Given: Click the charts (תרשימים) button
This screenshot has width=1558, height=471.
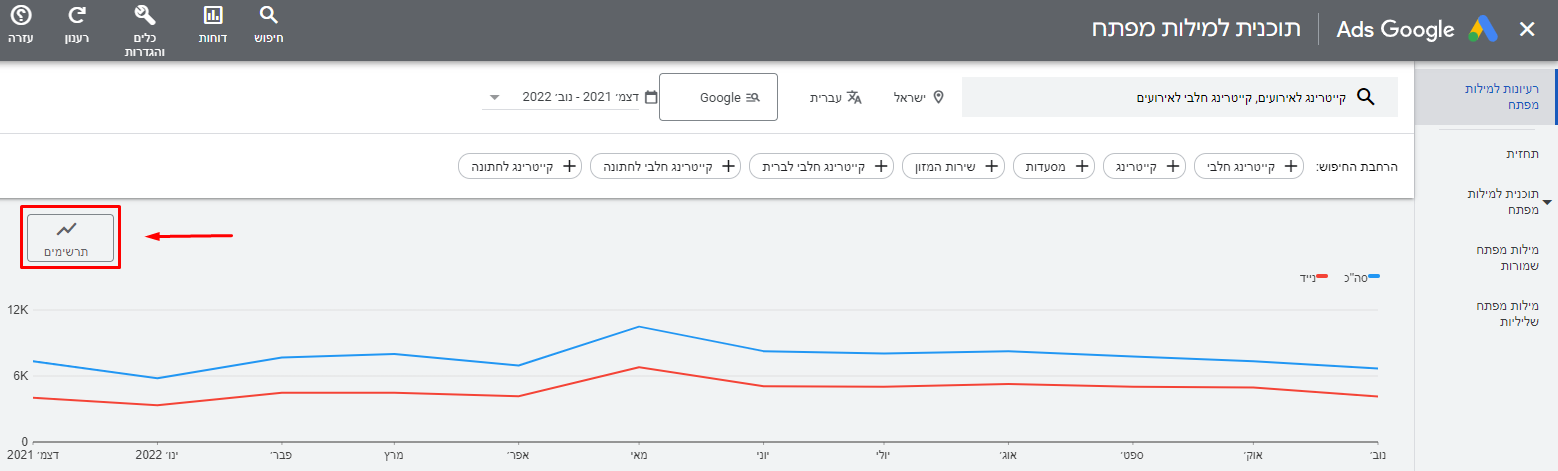Looking at the screenshot, I should [70, 237].
